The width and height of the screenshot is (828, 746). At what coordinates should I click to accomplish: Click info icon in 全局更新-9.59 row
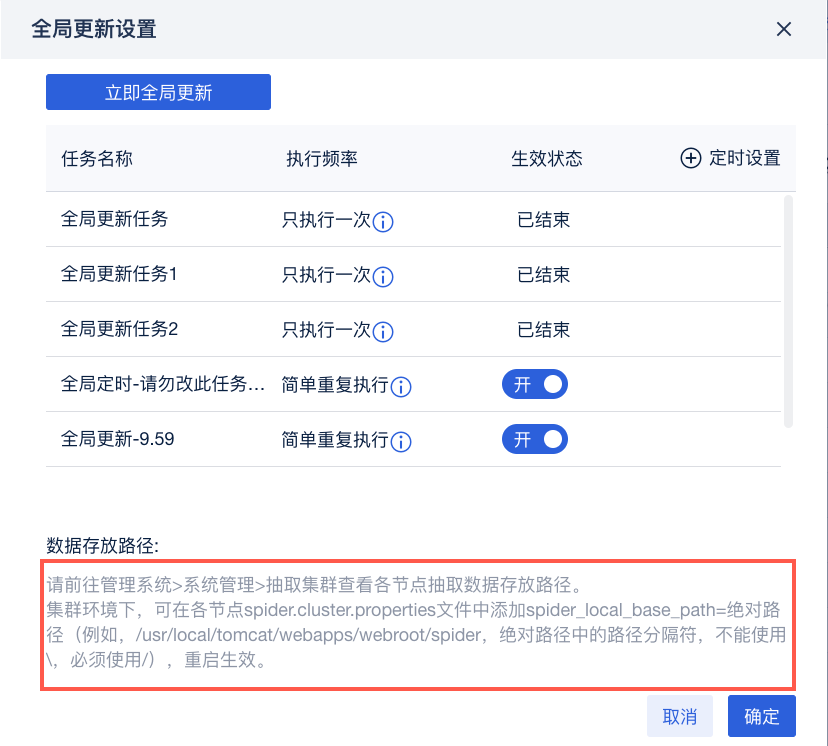402,441
